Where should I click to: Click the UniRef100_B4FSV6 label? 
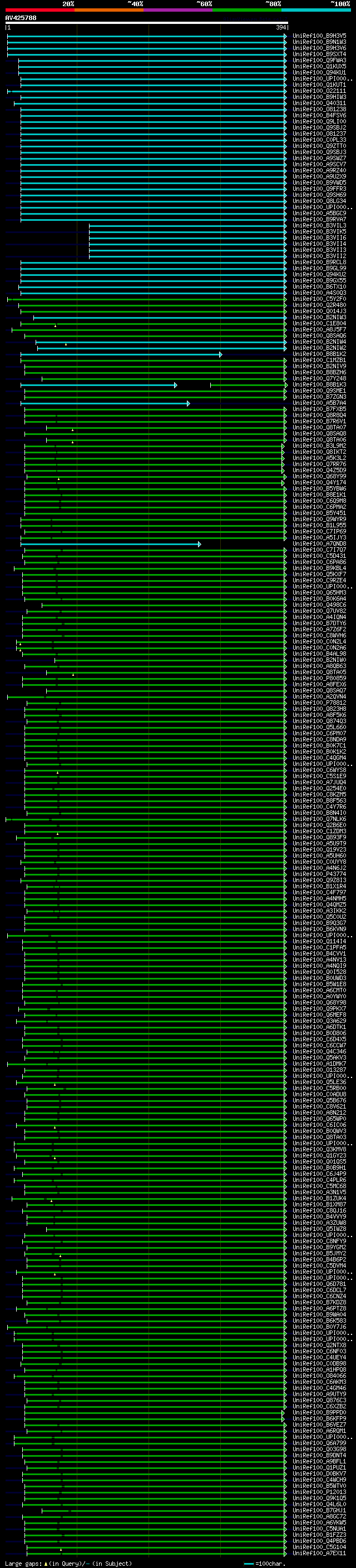[x=319, y=115]
